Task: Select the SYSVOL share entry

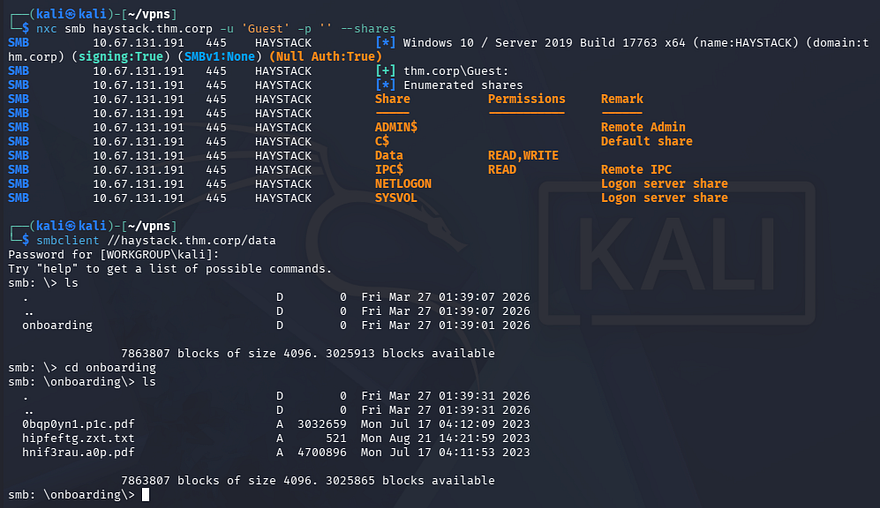Action: [396, 198]
